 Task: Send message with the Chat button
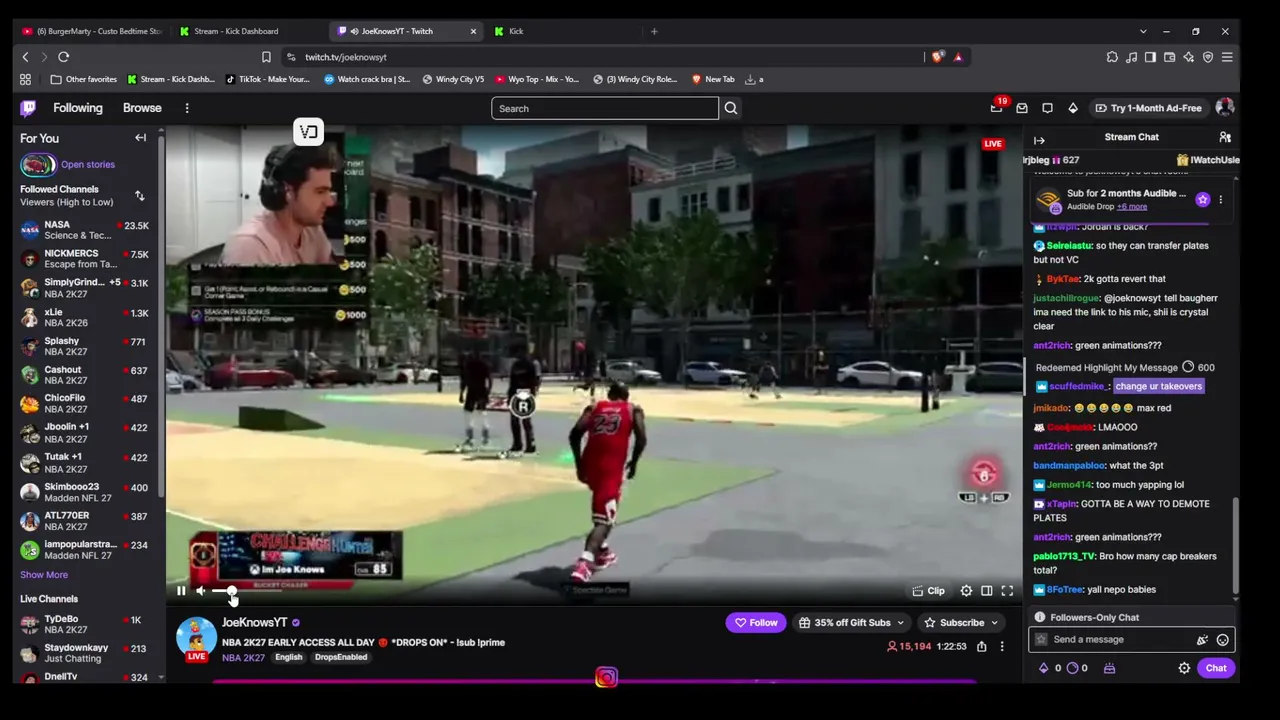coord(1216,668)
